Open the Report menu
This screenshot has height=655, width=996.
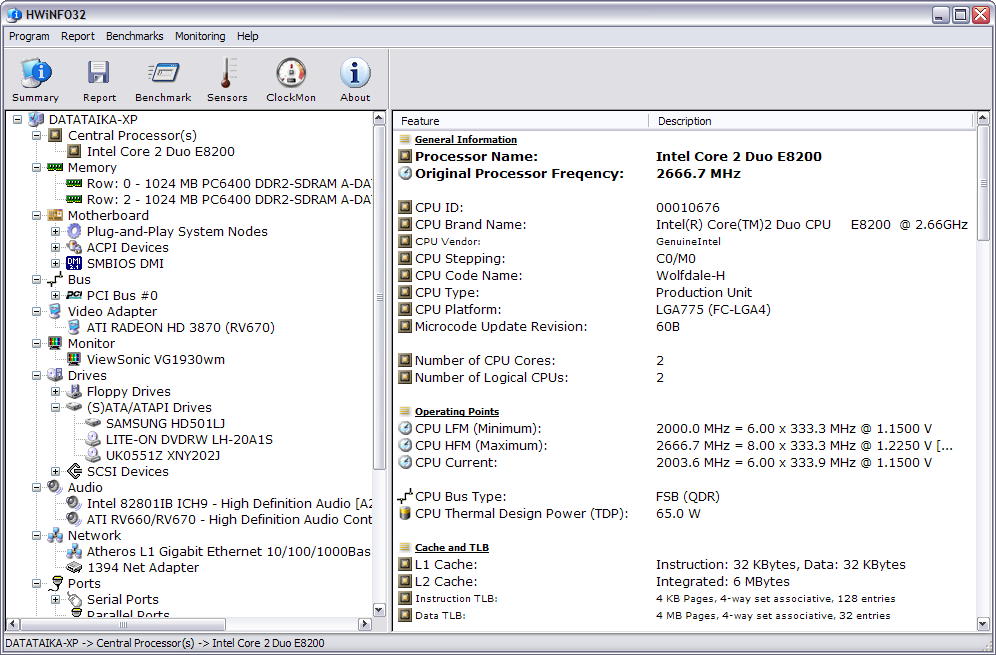(77, 36)
